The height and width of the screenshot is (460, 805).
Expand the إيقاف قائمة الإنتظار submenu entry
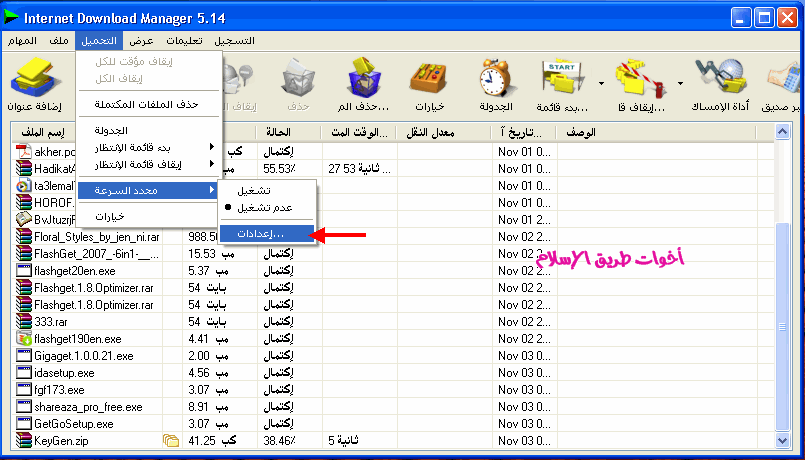(x=149, y=164)
